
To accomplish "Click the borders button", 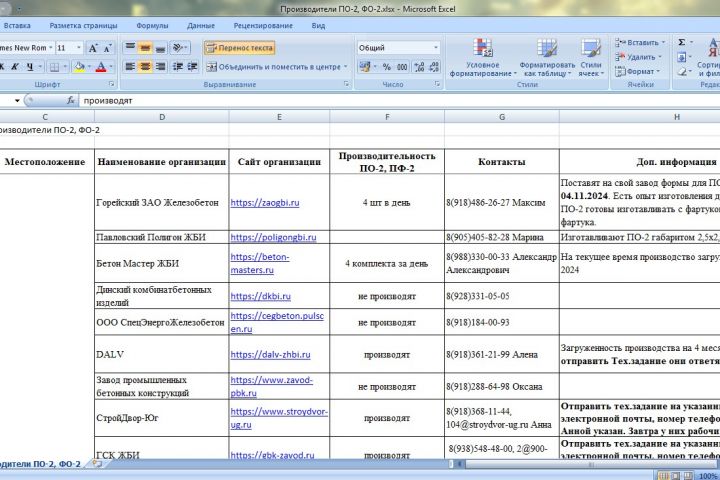I will pos(54,67).
